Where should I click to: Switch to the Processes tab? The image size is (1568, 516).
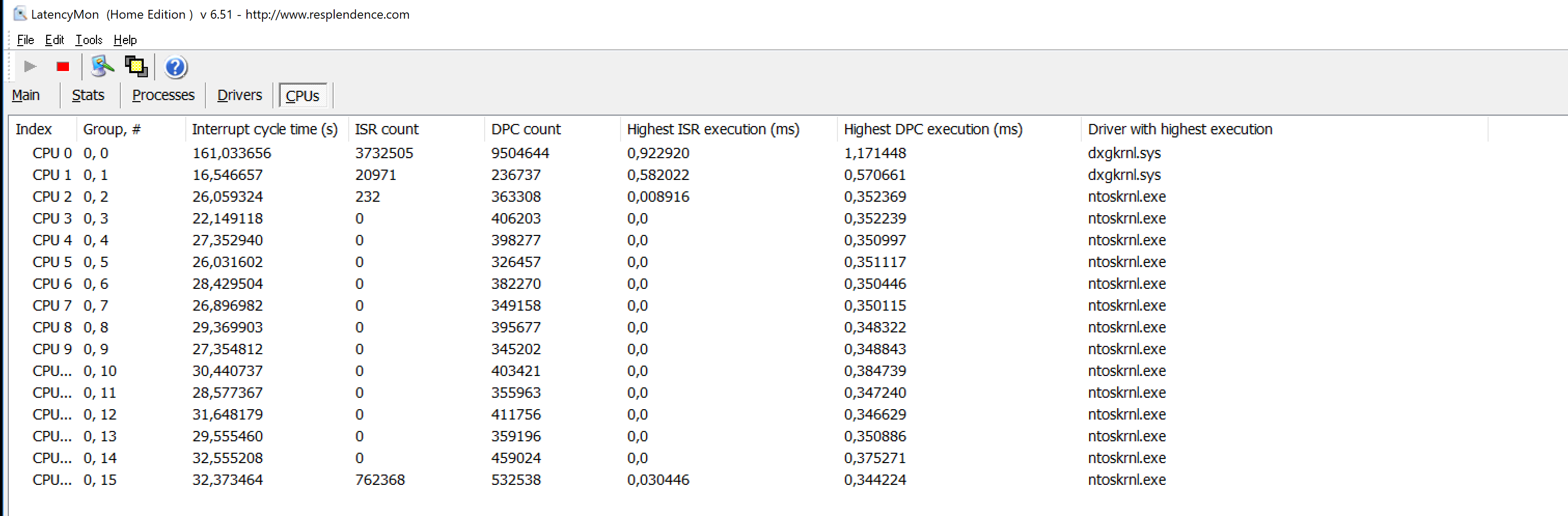(x=163, y=95)
